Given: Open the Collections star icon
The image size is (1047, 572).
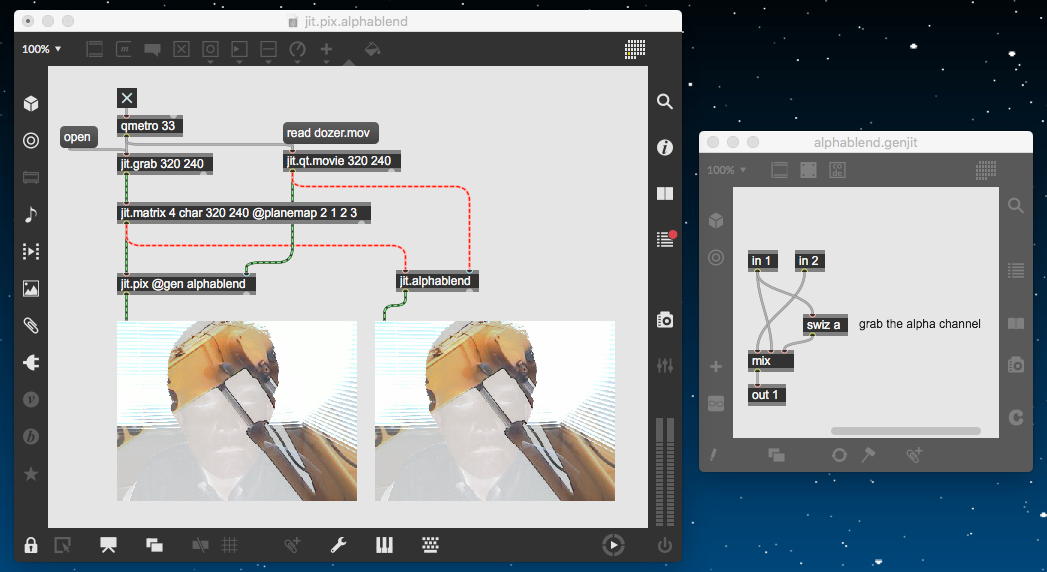Looking at the screenshot, I should pos(31,474).
